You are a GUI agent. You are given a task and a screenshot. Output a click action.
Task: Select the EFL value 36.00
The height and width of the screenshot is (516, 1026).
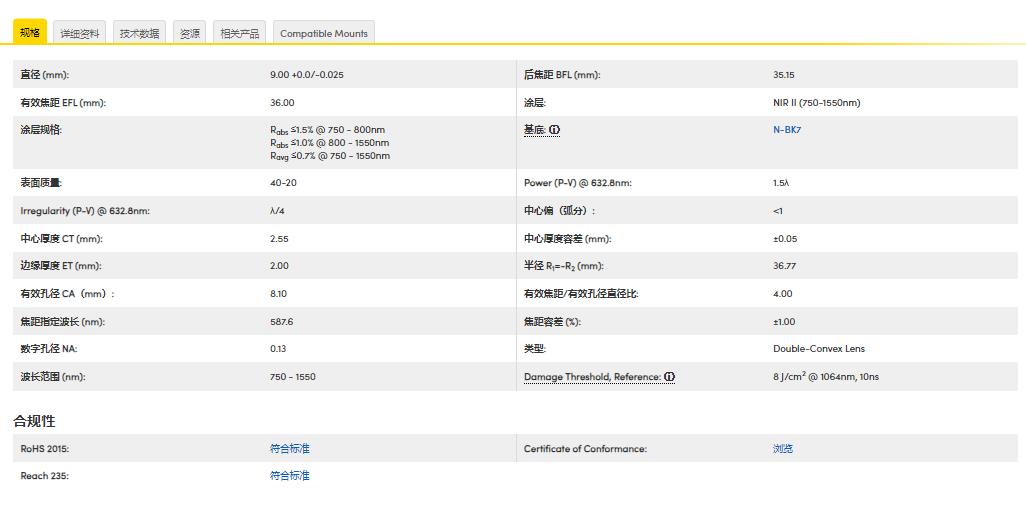tap(282, 103)
